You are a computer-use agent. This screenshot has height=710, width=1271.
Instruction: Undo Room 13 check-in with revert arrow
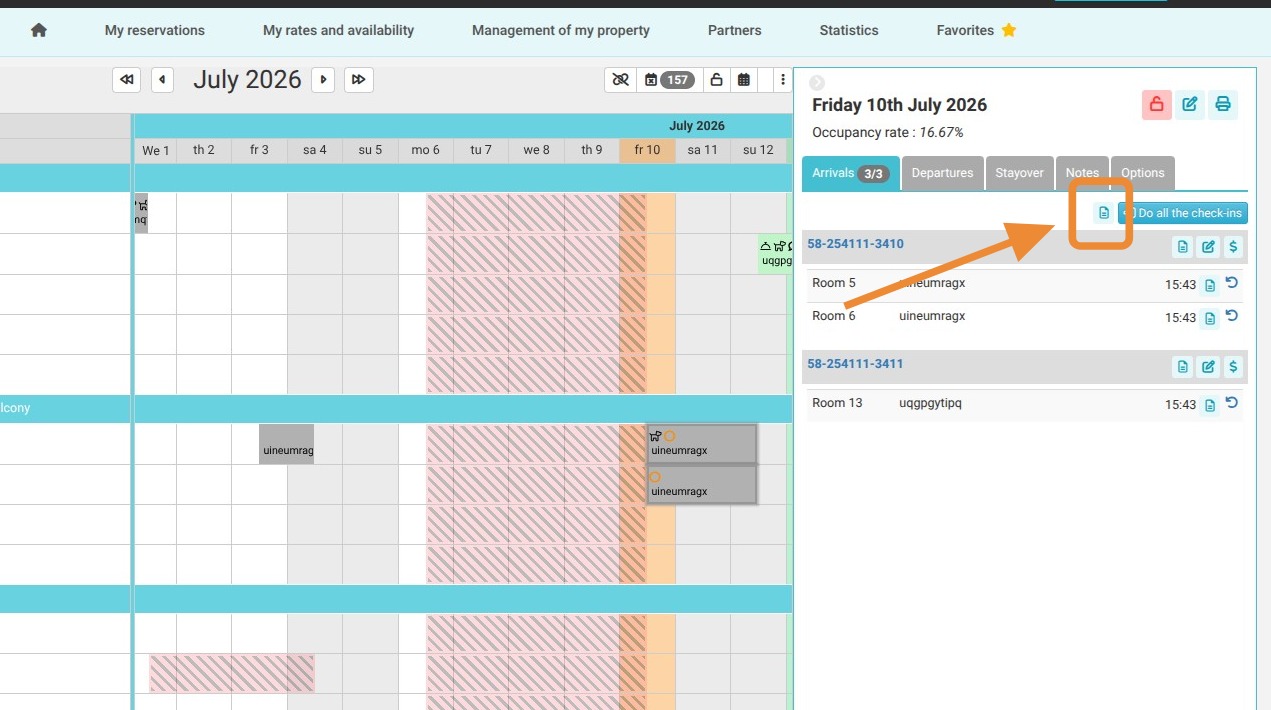coord(1232,404)
